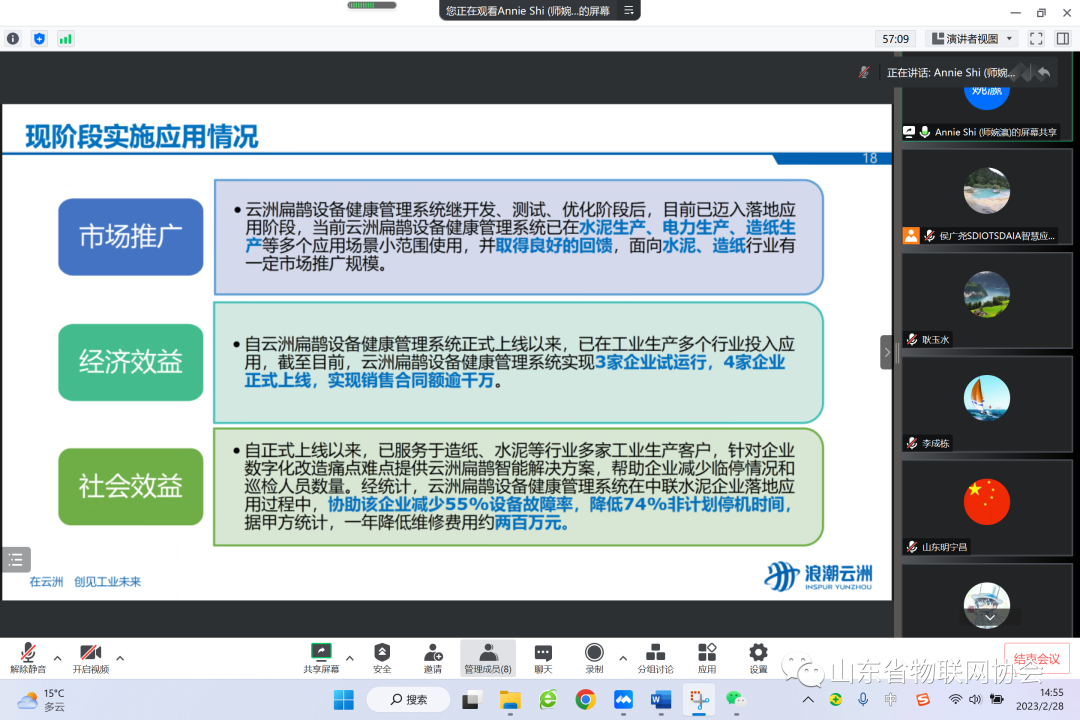Click the share screen (共享屏幕) icon
The height and width of the screenshot is (720, 1080).
click(x=321, y=653)
